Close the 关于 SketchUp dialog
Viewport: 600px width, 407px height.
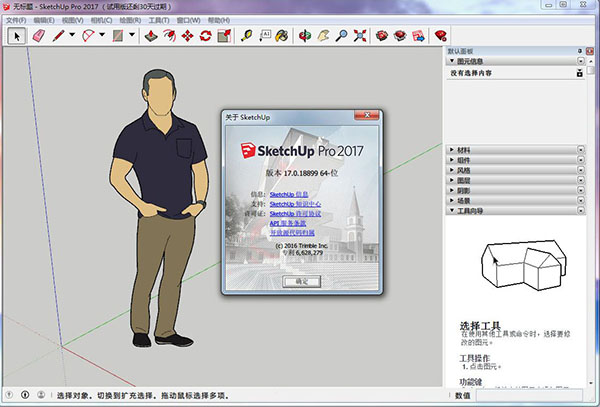tap(367, 115)
